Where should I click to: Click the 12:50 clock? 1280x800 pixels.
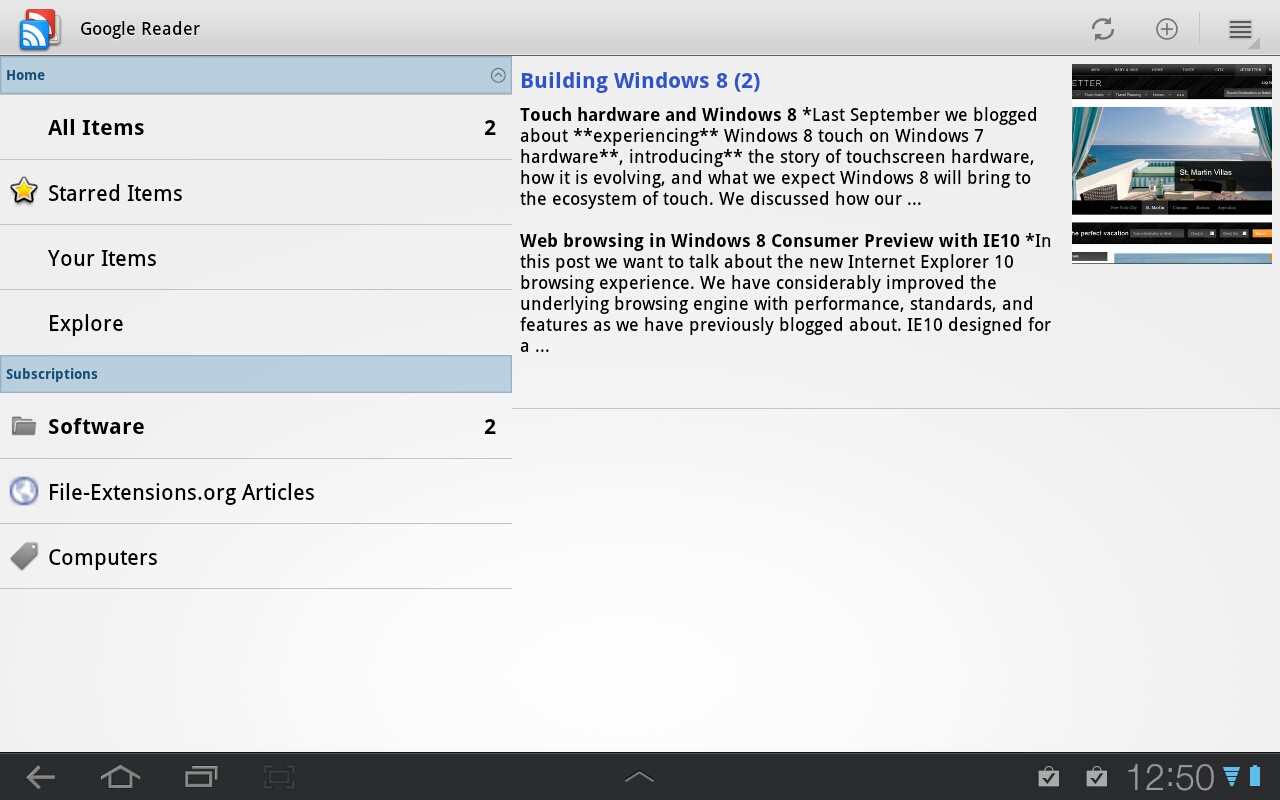tap(1170, 777)
